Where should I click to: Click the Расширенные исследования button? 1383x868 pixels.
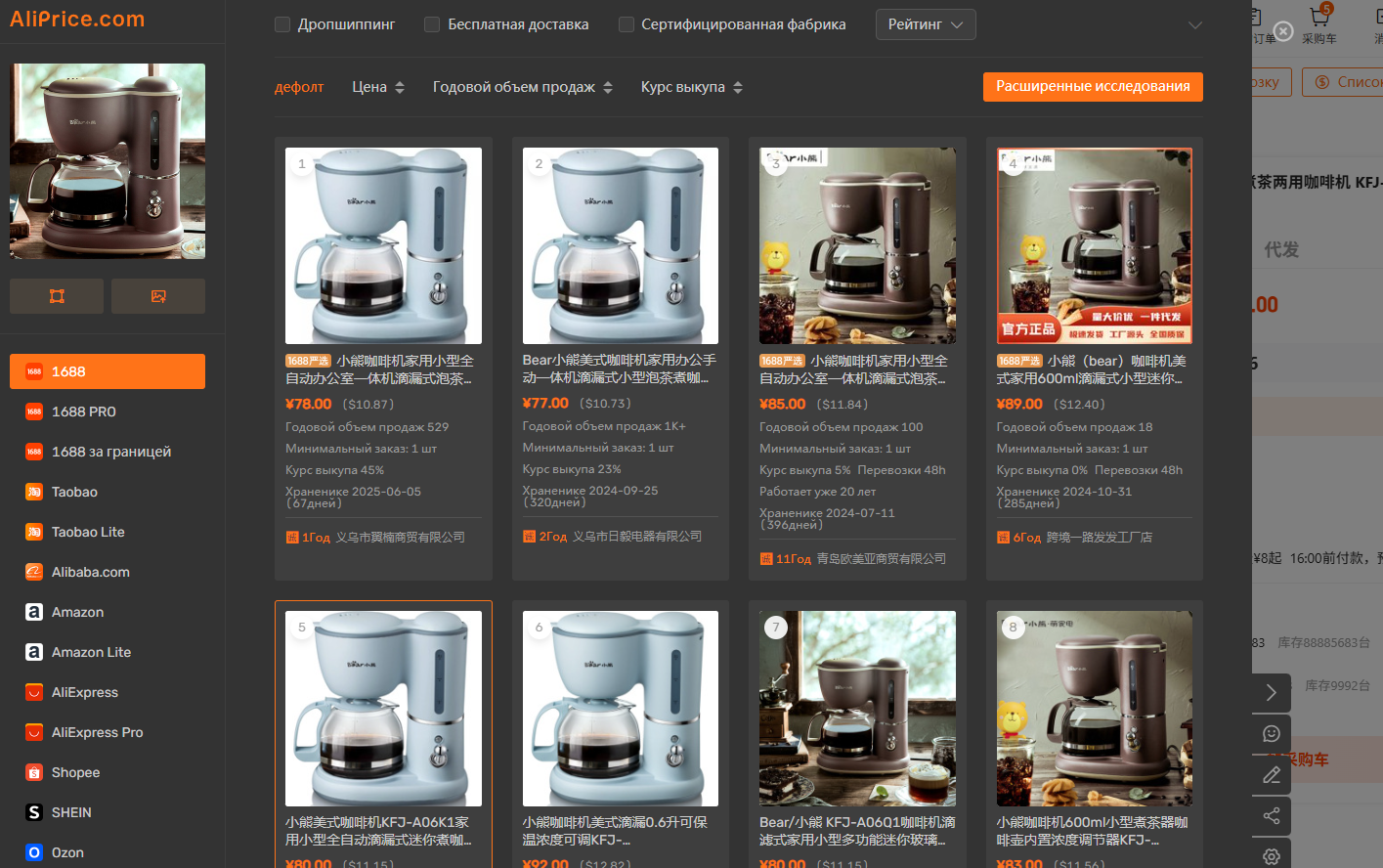click(x=1092, y=86)
